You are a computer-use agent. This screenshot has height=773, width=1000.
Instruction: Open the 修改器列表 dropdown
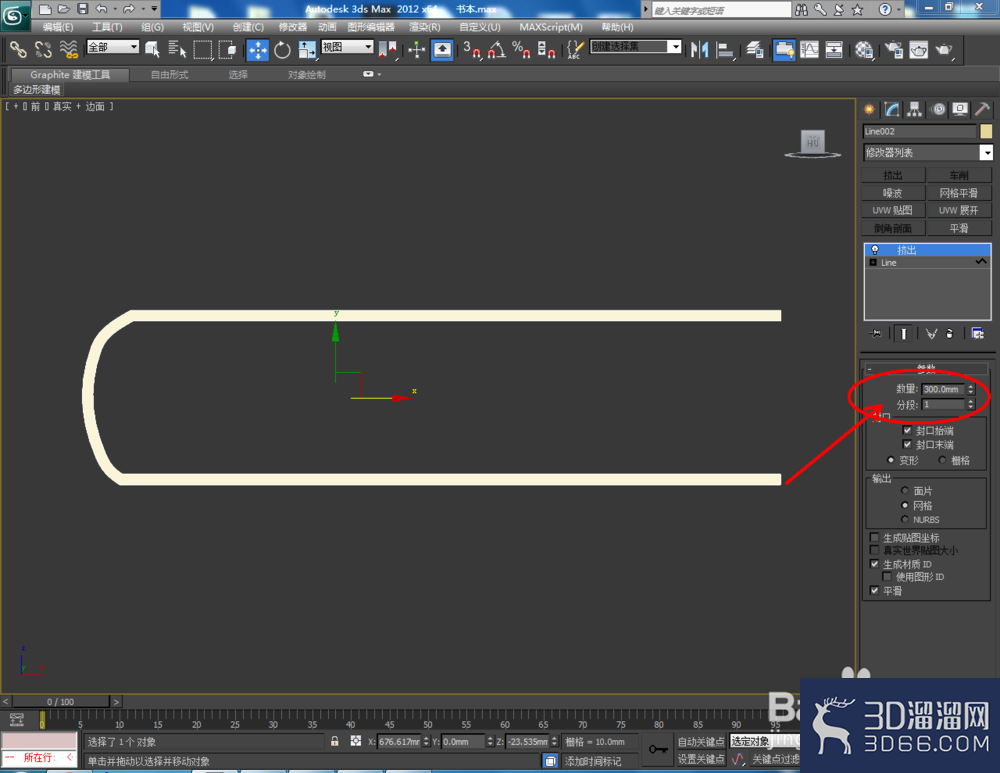[986, 152]
